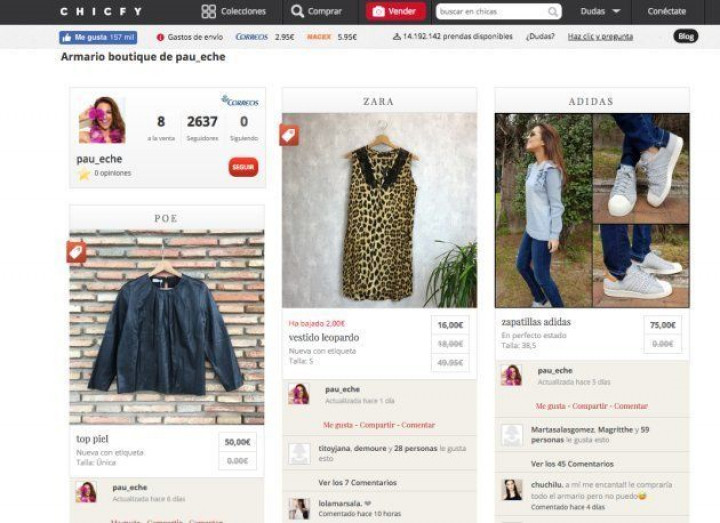Click in the buscar en chicas field
The image size is (720, 523).
[x=492, y=12]
